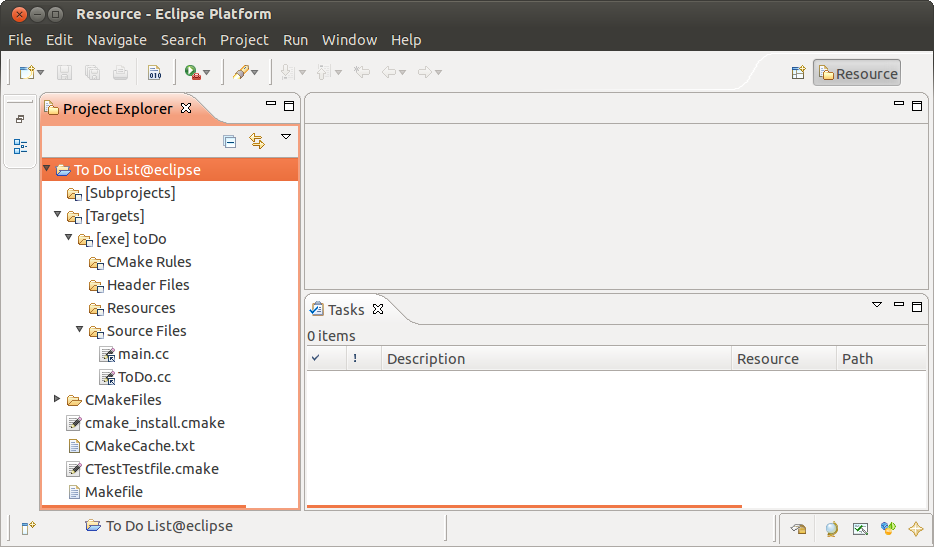Click the Back navigation arrow
The width and height of the screenshot is (934, 547).
point(389,73)
